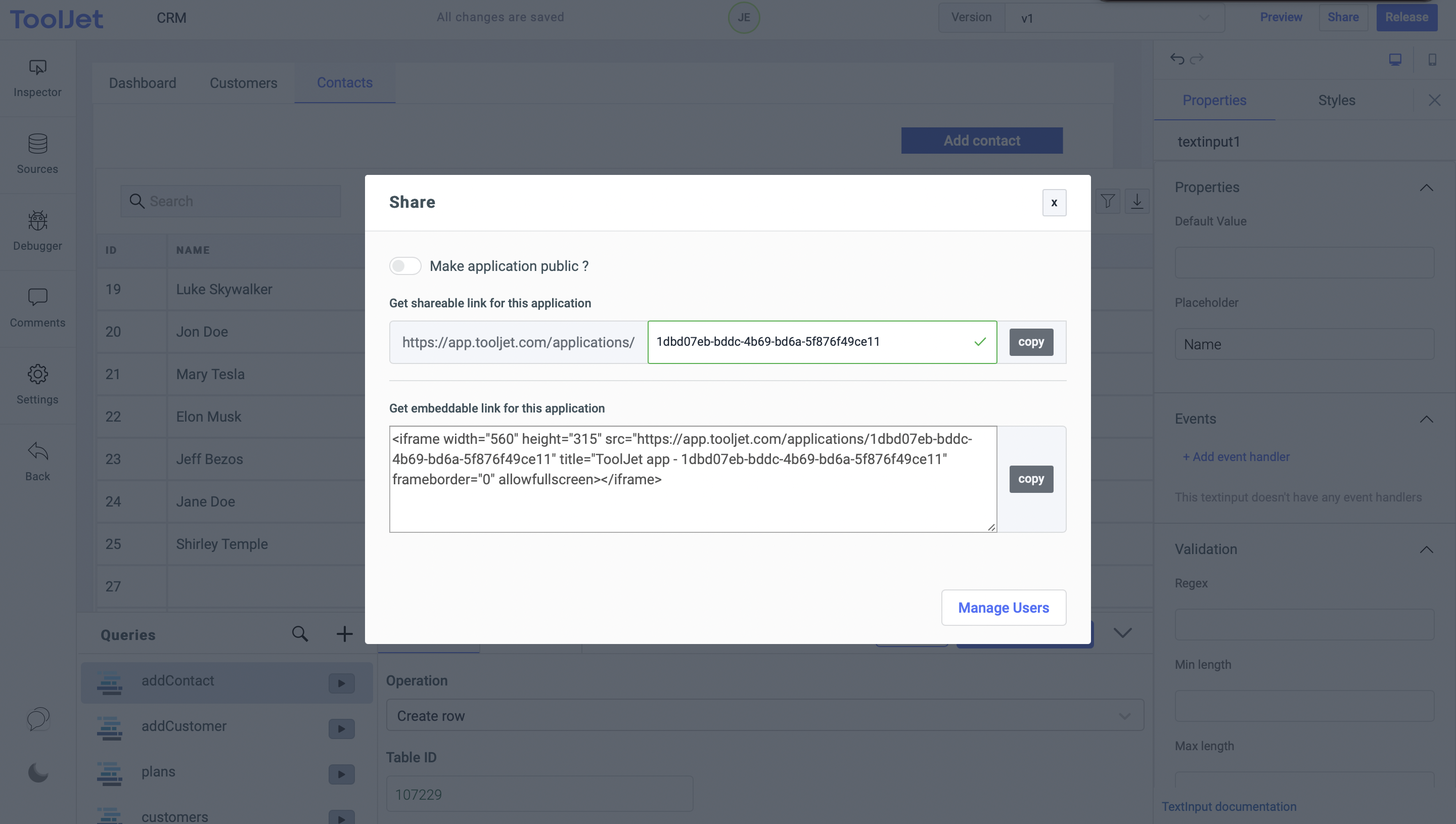The width and height of the screenshot is (1456, 824).
Task: Open the Styles tab
Action: click(x=1336, y=100)
